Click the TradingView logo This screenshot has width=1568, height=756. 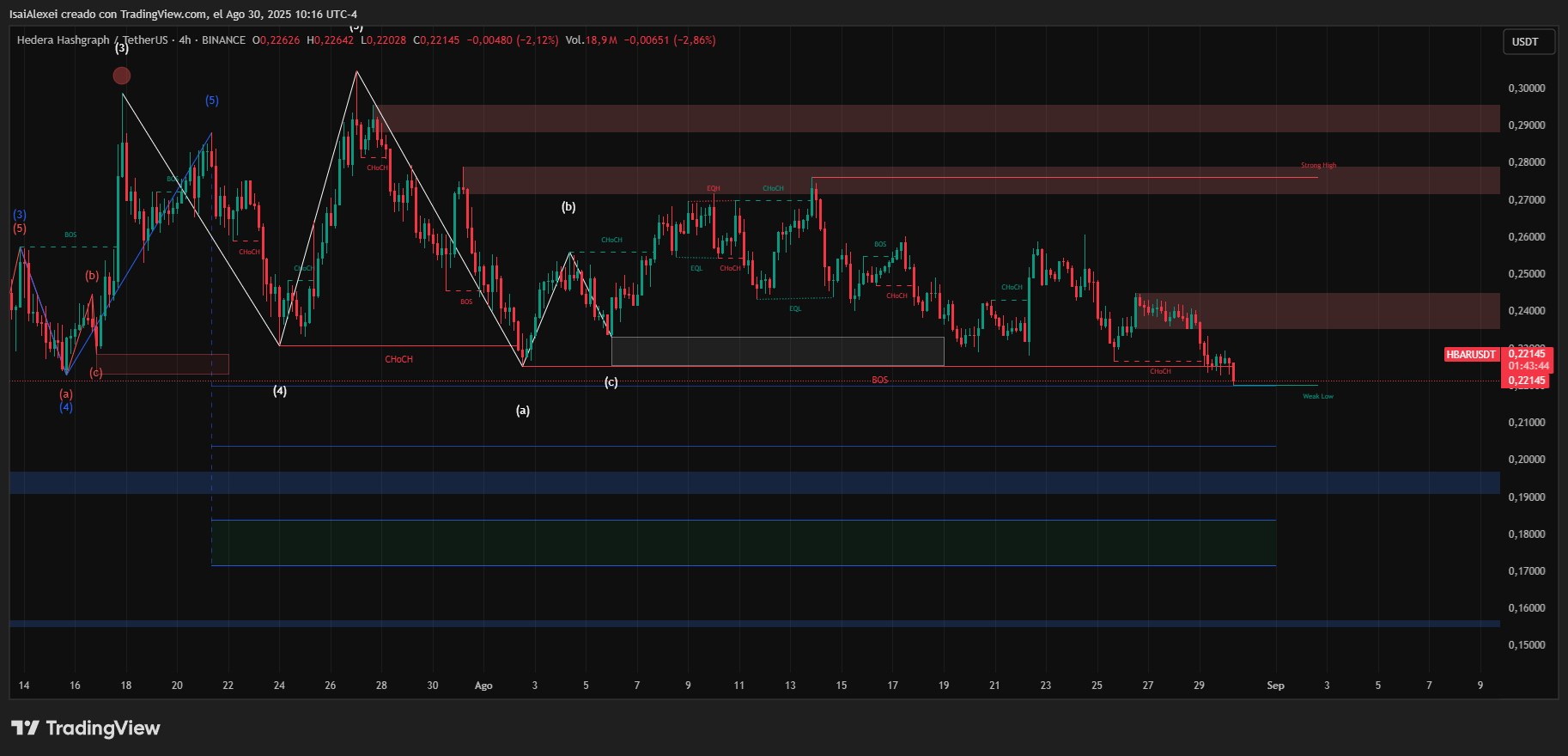pyautogui.click(x=86, y=729)
